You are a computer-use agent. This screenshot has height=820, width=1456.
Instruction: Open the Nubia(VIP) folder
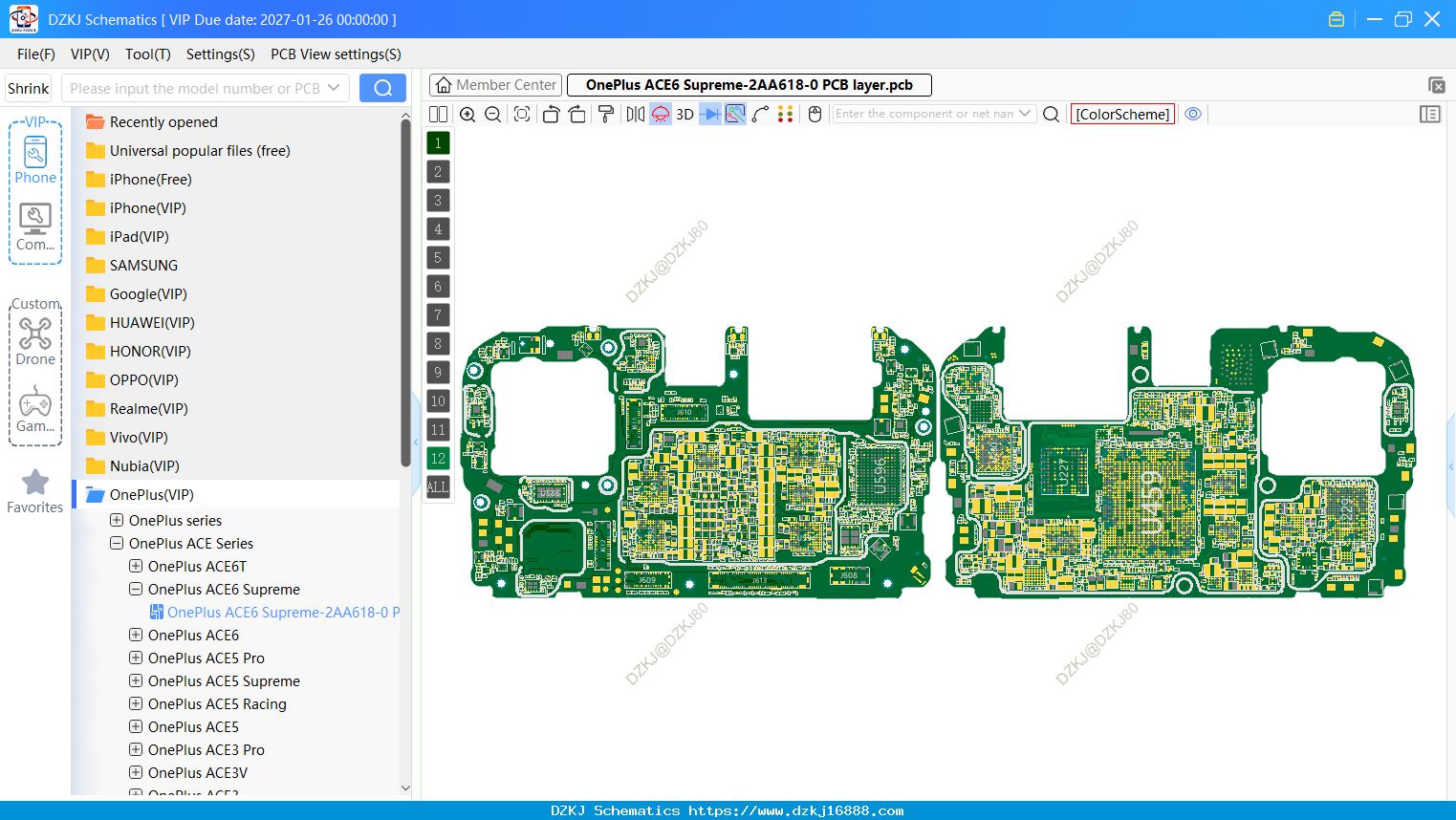click(x=133, y=466)
